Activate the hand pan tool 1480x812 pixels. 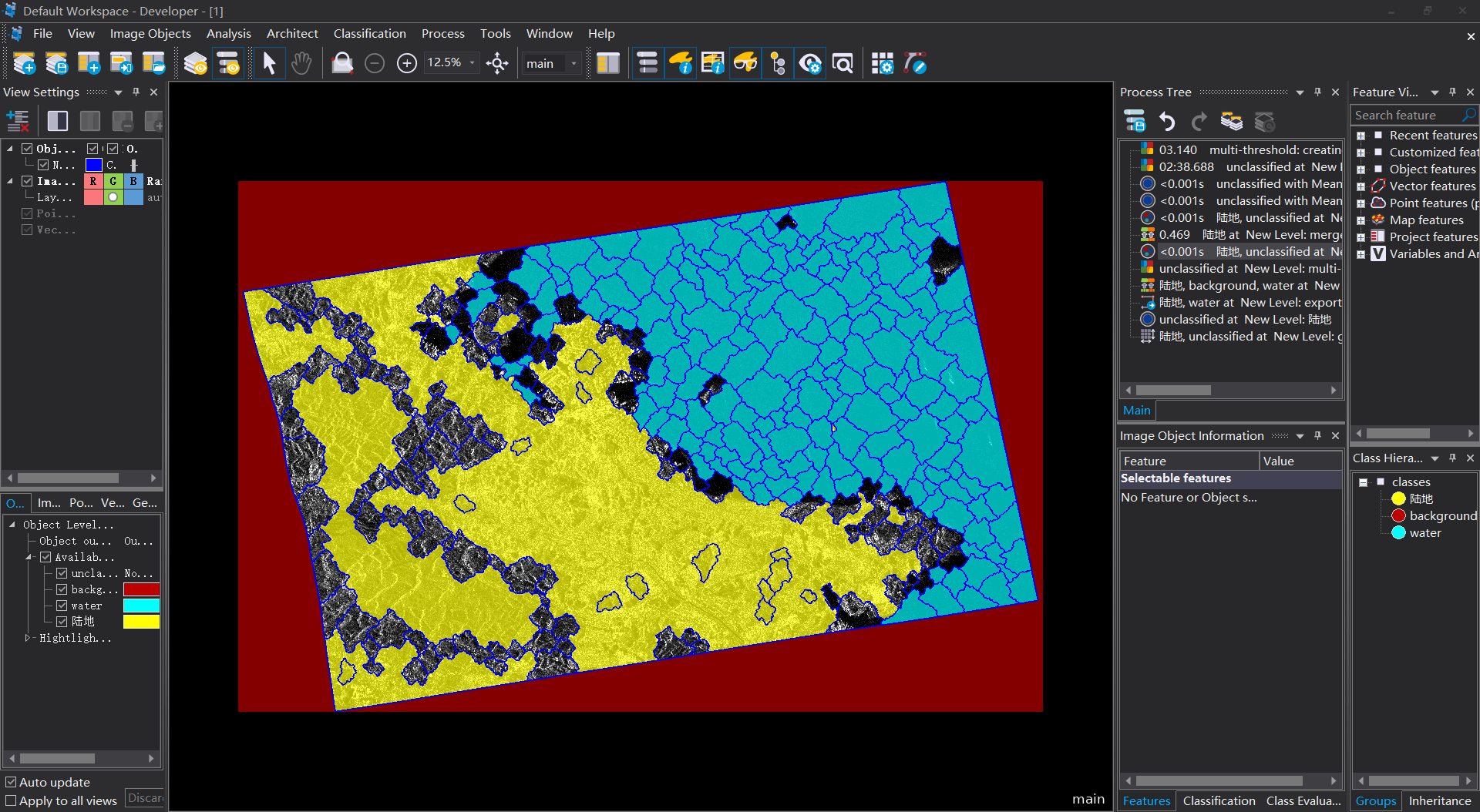301,63
